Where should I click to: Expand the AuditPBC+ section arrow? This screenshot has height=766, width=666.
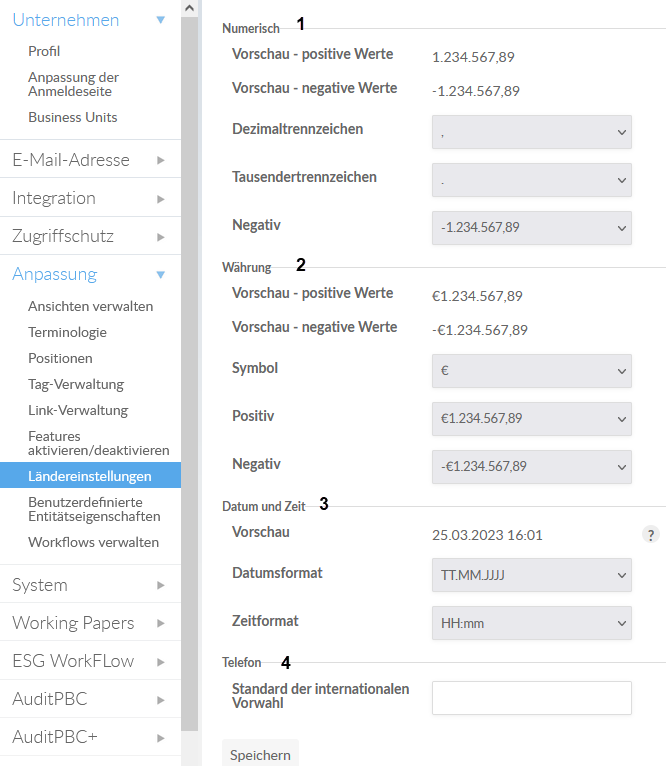(160, 738)
